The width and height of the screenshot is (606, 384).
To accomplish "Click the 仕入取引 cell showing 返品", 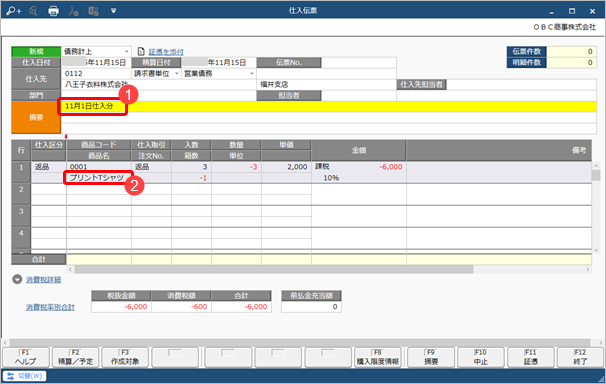I will (151, 167).
